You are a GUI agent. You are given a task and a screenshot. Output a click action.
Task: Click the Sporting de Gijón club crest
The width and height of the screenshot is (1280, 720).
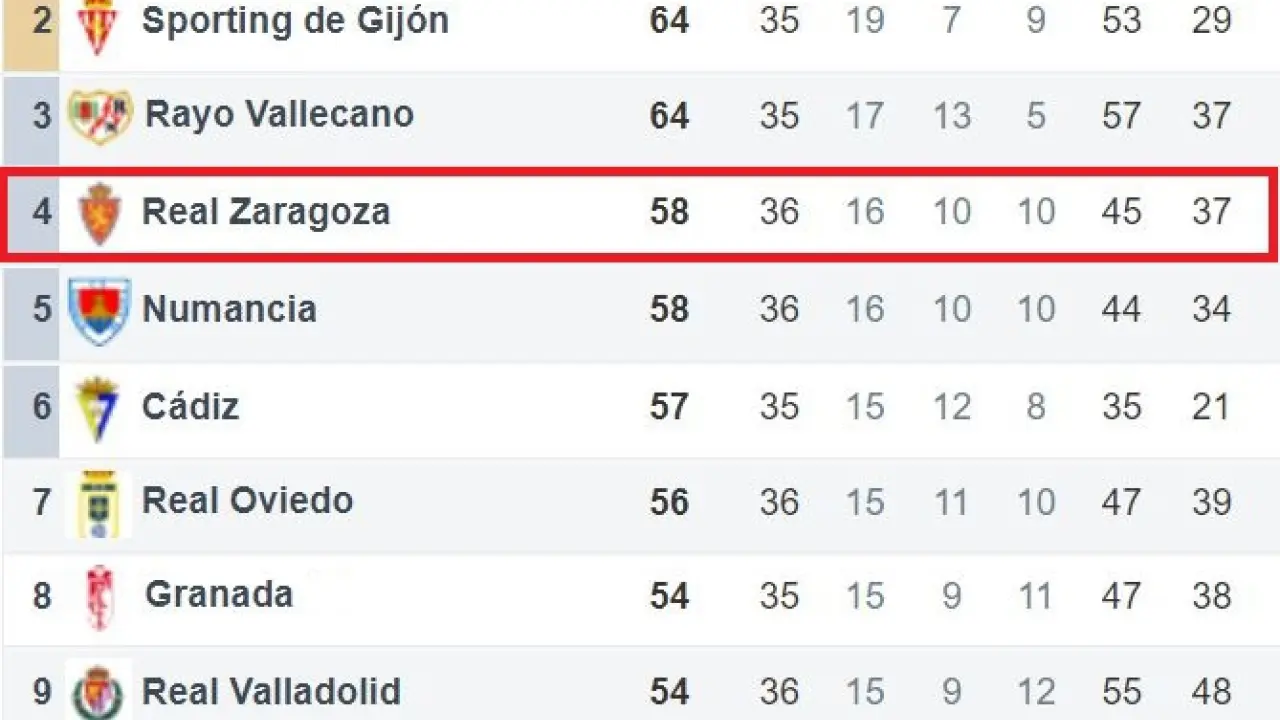98,23
